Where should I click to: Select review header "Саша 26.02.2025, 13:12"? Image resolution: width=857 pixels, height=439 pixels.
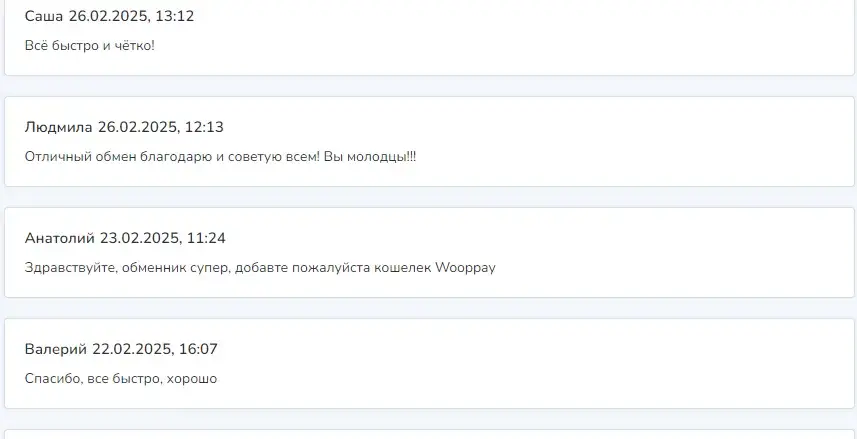tap(109, 16)
